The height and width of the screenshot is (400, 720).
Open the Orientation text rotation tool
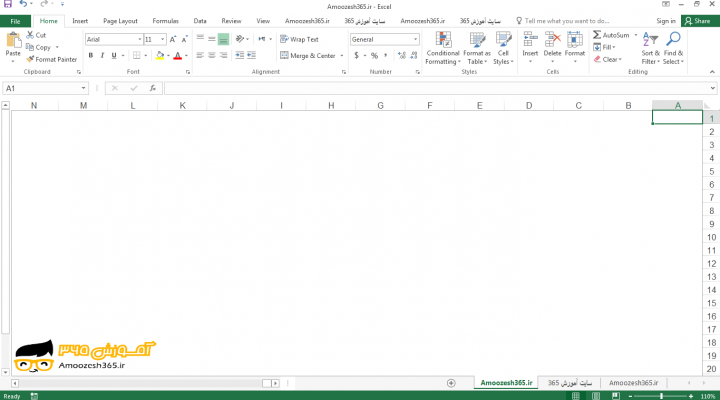tap(240, 39)
